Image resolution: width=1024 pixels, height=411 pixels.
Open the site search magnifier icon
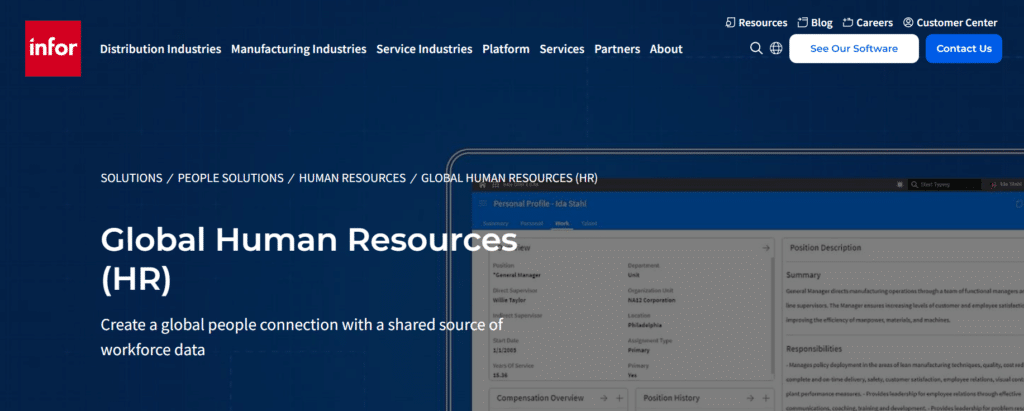tap(756, 48)
